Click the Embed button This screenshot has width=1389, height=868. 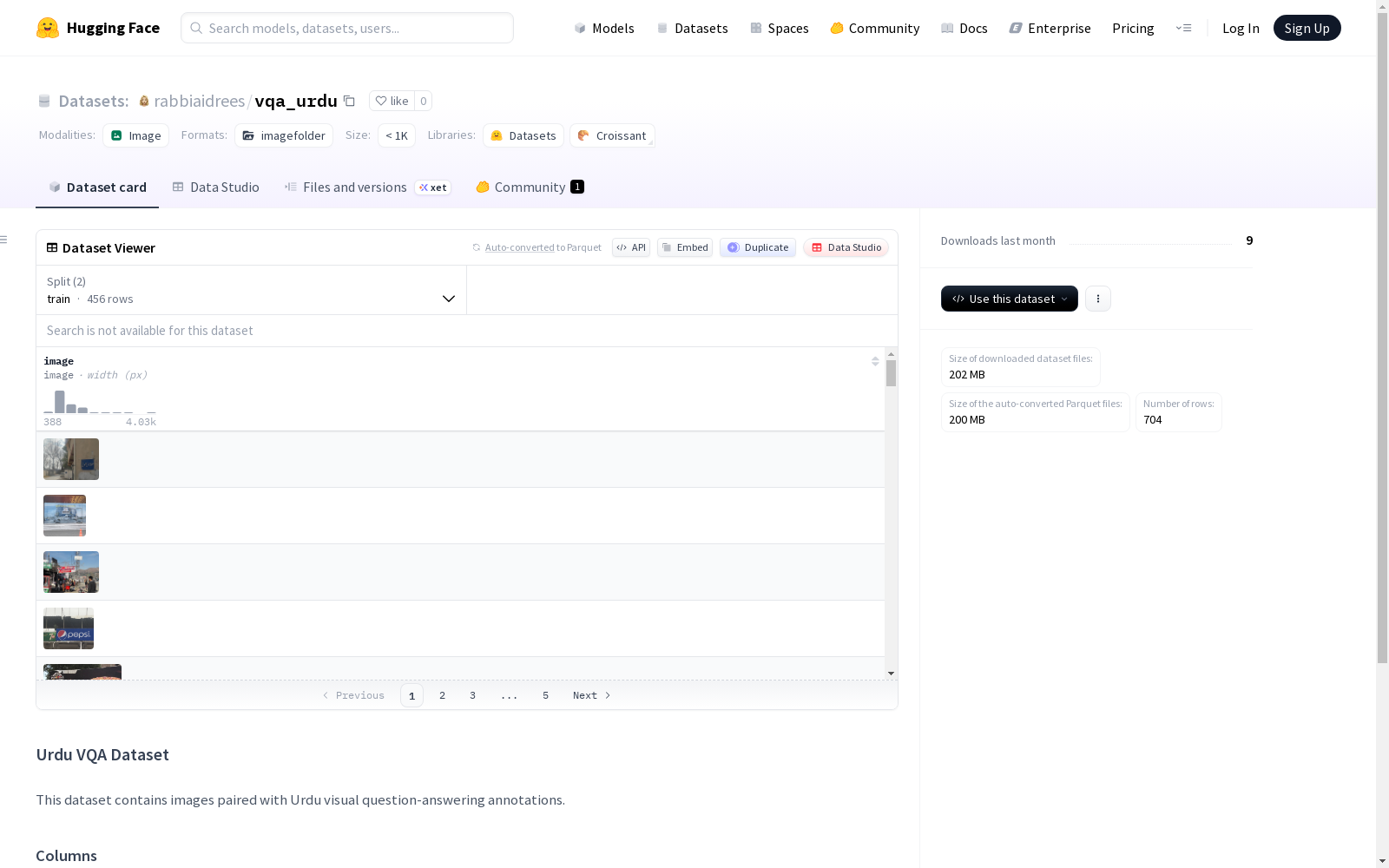pos(685,247)
